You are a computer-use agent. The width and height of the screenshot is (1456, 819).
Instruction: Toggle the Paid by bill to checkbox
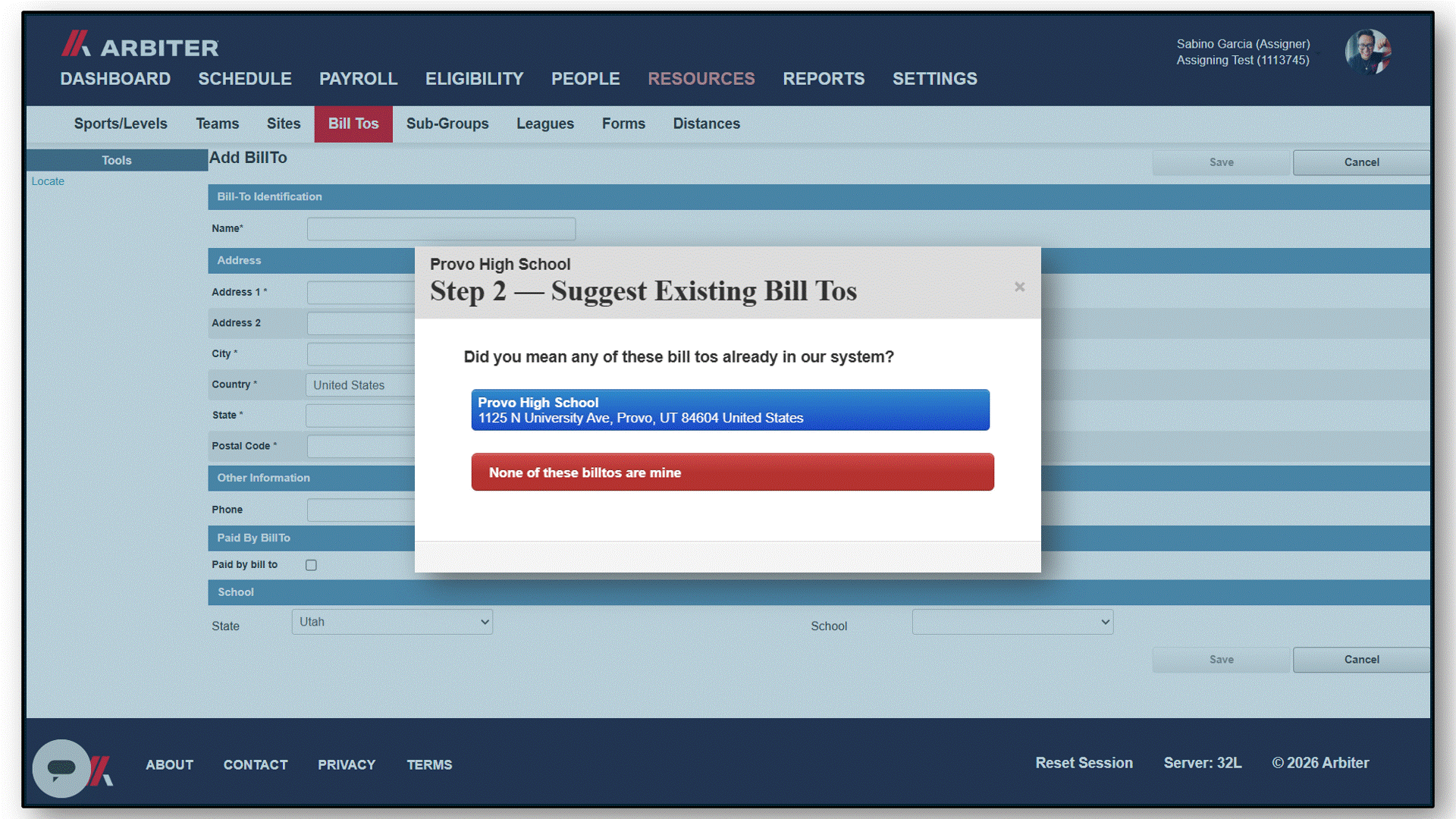(311, 565)
